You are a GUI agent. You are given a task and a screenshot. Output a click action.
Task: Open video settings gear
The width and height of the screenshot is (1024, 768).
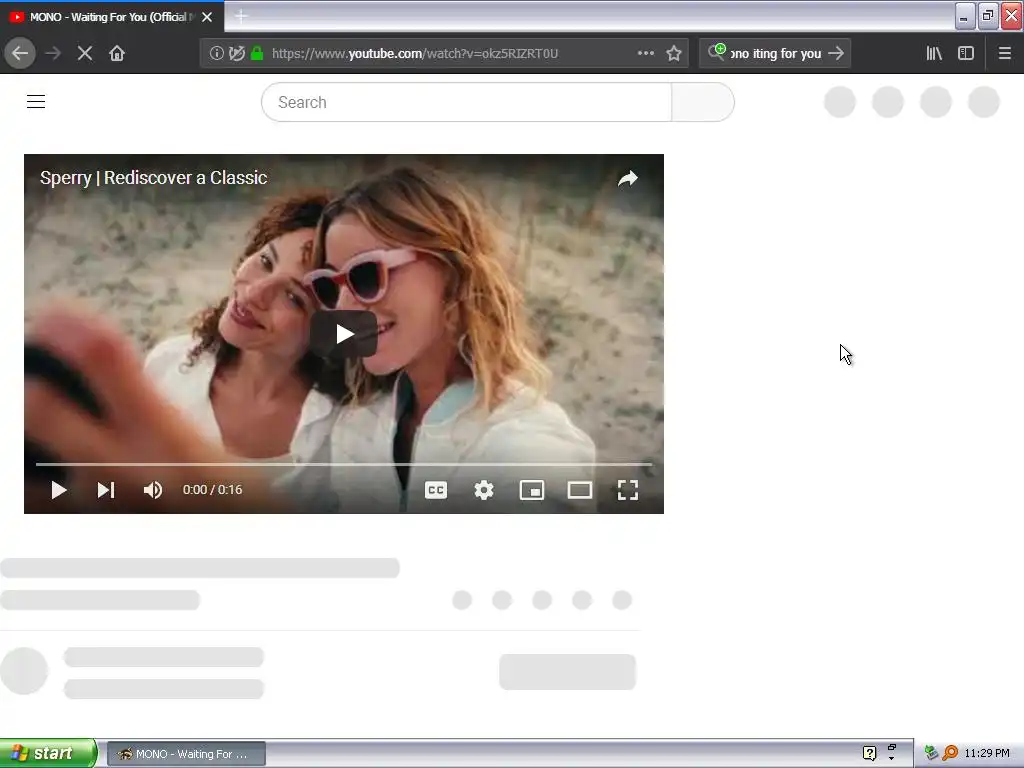[484, 490]
